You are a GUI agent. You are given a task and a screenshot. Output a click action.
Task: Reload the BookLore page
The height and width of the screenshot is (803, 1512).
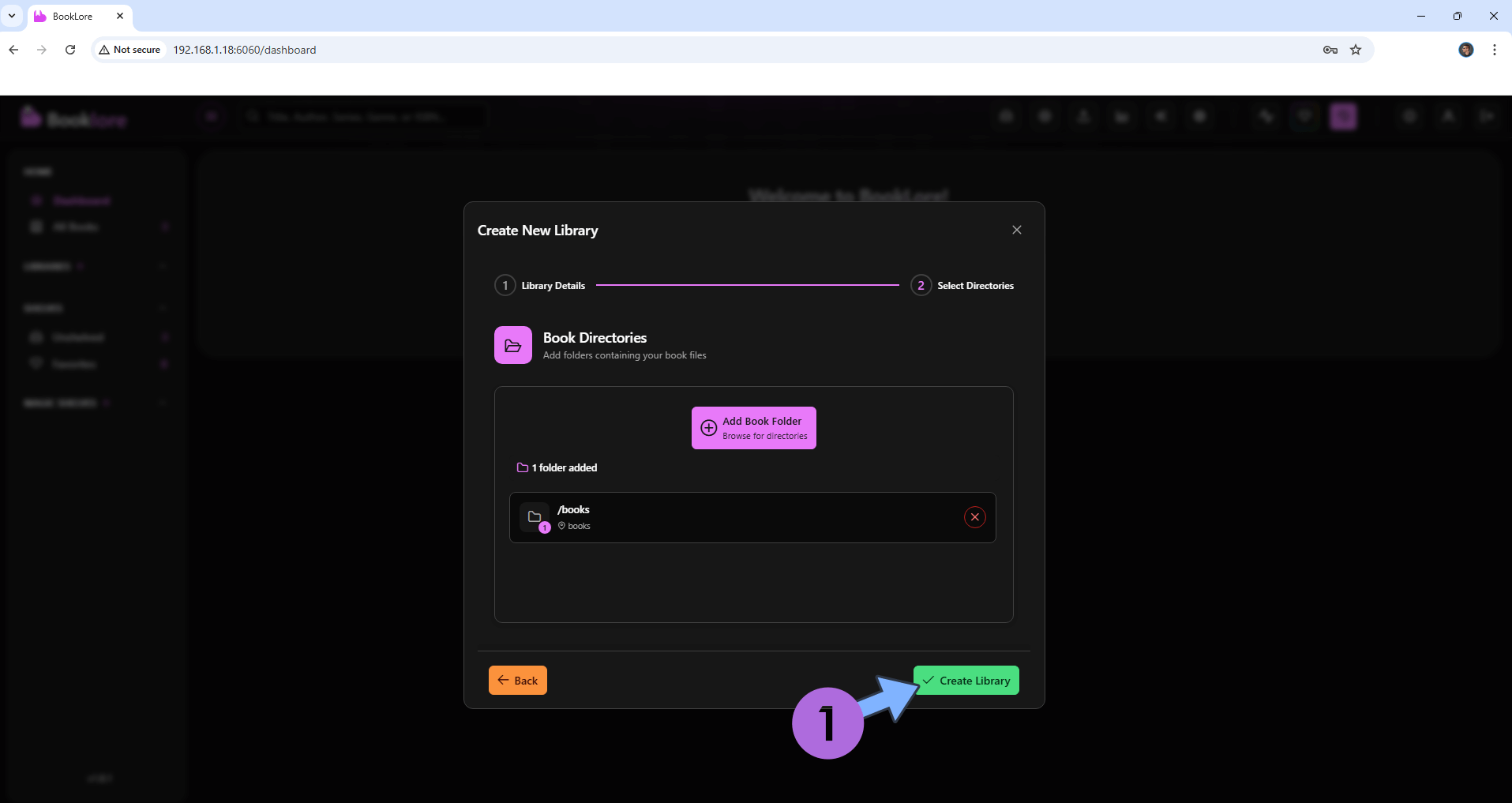pyautogui.click(x=70, y=50)
